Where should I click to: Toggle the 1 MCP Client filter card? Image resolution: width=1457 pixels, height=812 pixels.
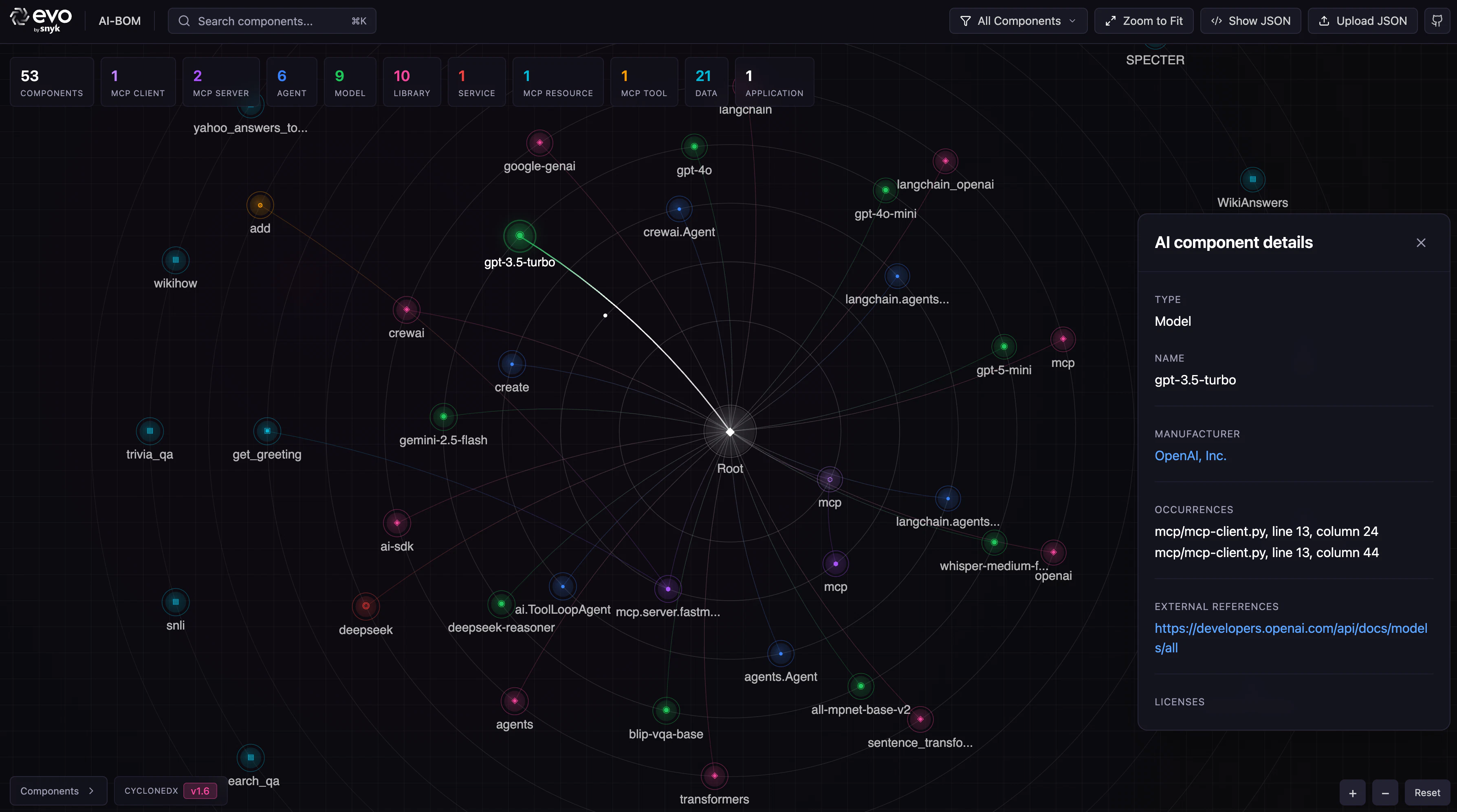138,82
